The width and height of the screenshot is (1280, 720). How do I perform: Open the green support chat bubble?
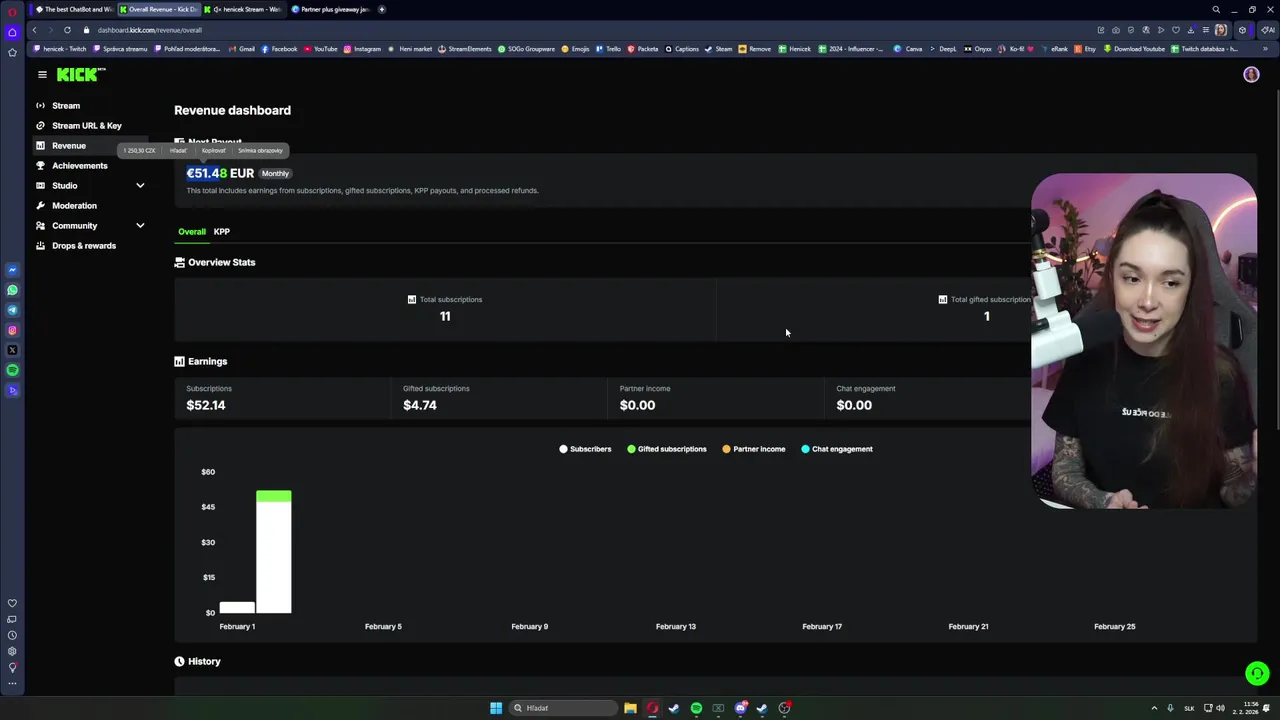click(1257, 673)
